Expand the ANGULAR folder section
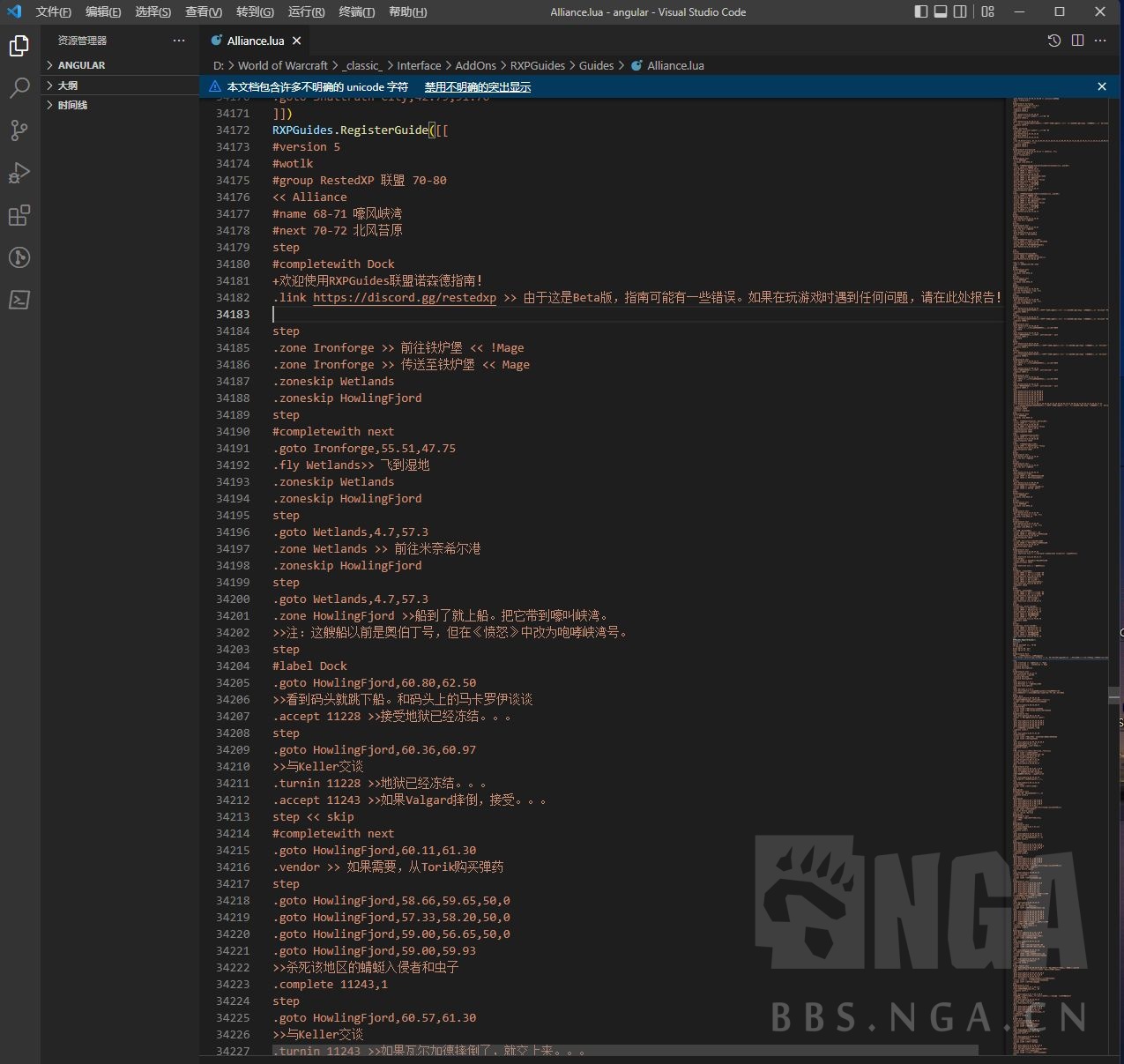This screenshot has height=1064, width=1124. (81, 65)
